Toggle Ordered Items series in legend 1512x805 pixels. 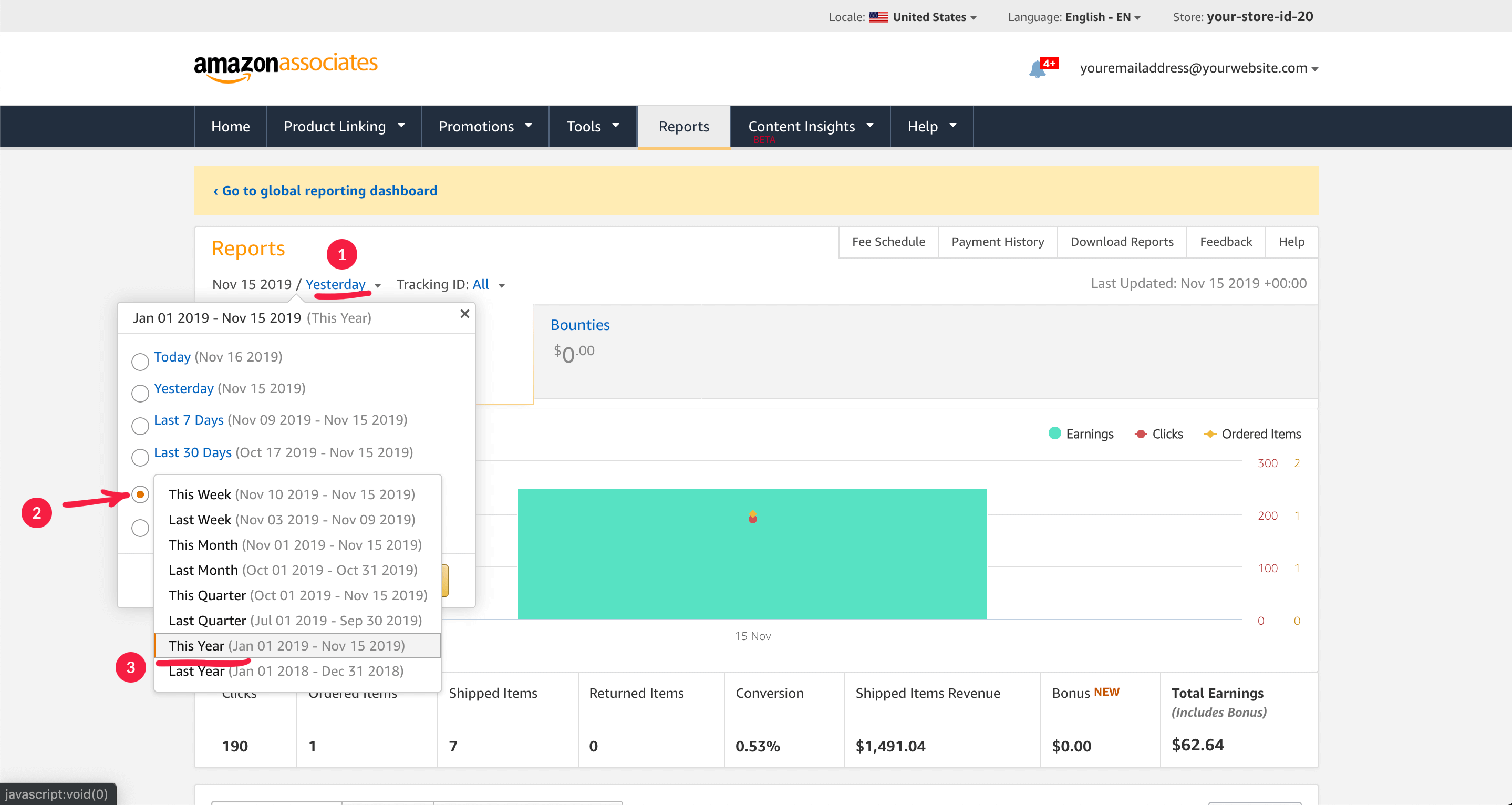[x=1252, y=434]
